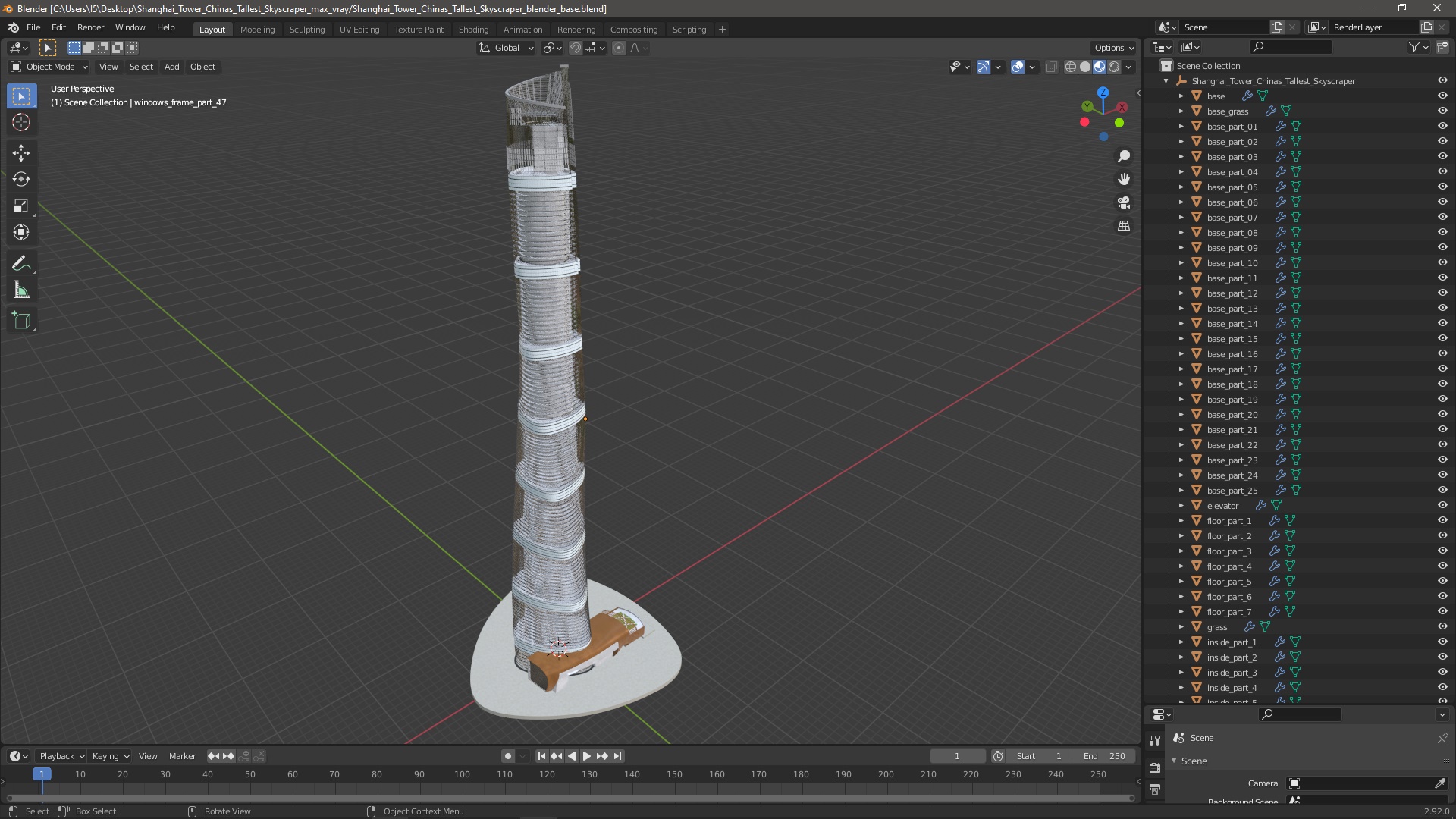Expand floor_part_3 in outliner
1456x819 pixels.
coord(1181,551)
